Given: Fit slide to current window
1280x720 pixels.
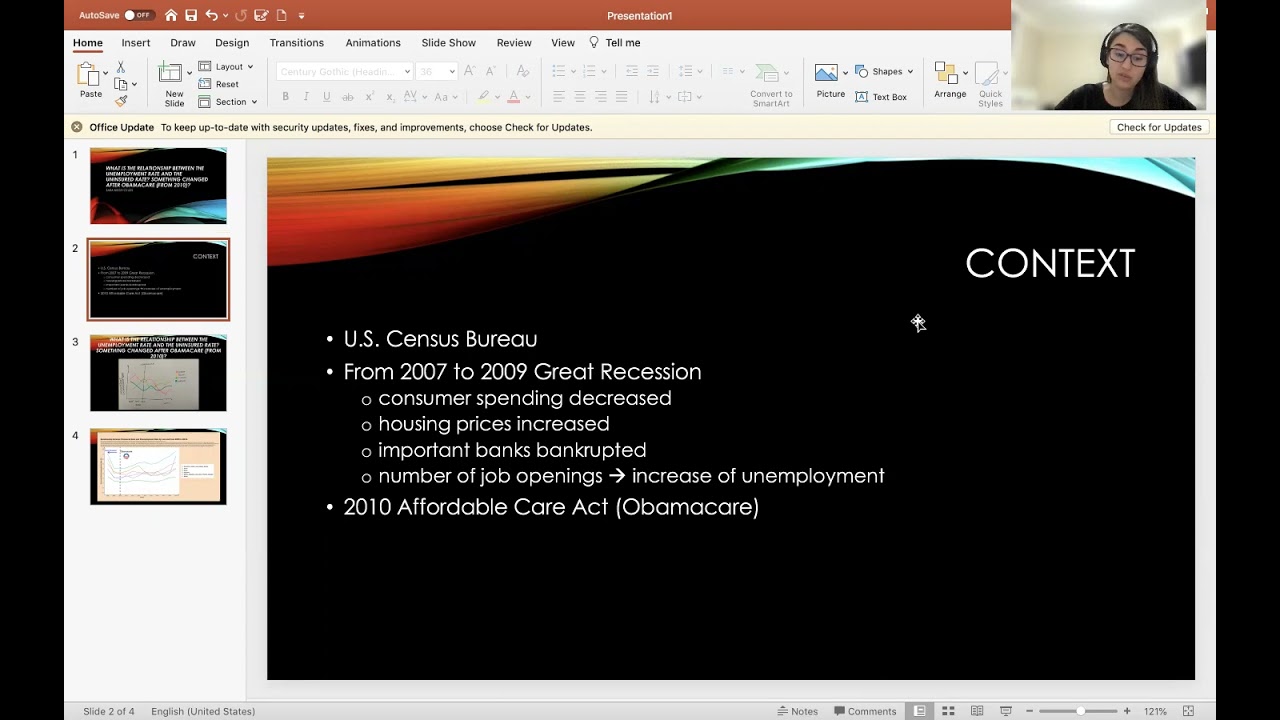Looking at the screenshot, I should (1188, 711).
